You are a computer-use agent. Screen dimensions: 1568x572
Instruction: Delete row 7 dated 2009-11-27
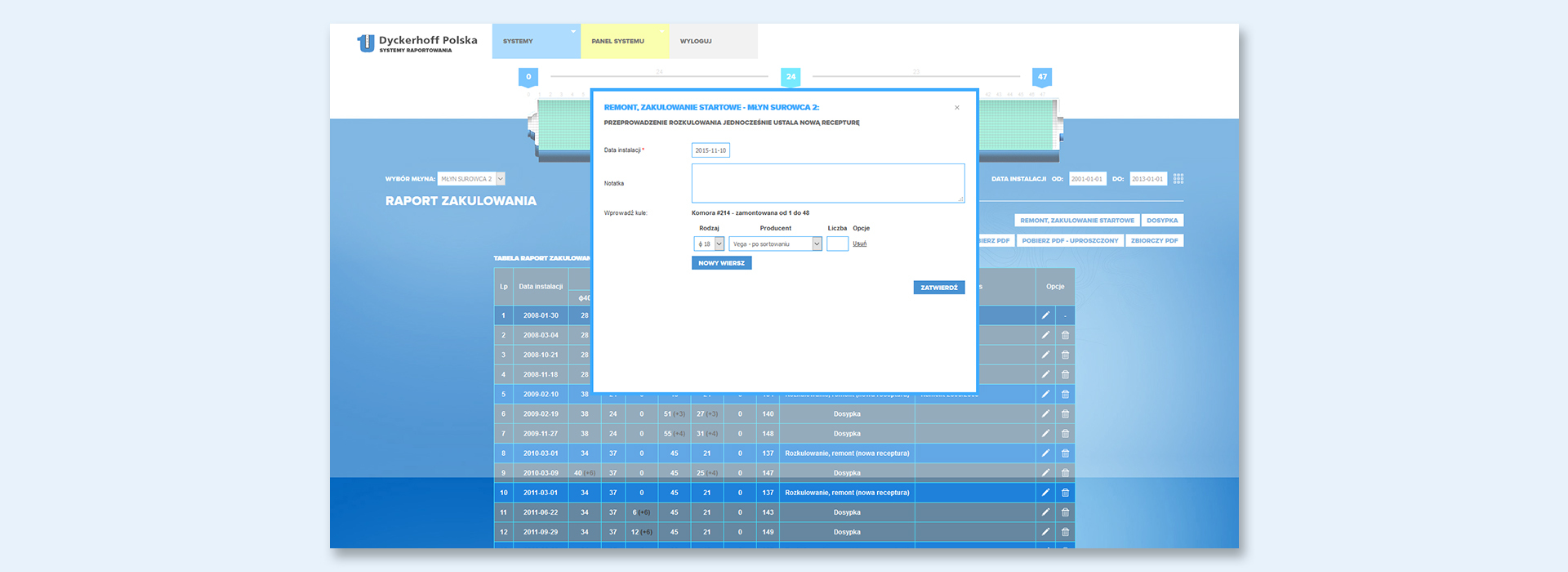point(1065,433)
